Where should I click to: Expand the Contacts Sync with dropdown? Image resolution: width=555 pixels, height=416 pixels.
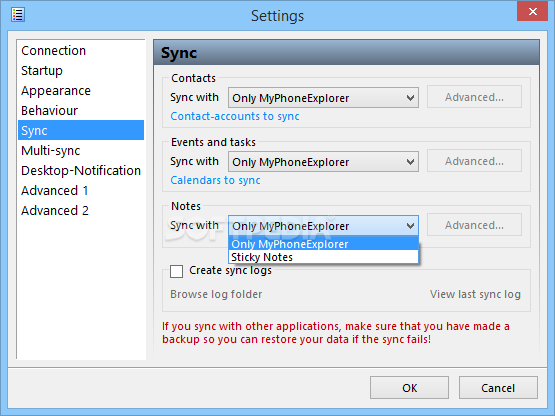323,98
